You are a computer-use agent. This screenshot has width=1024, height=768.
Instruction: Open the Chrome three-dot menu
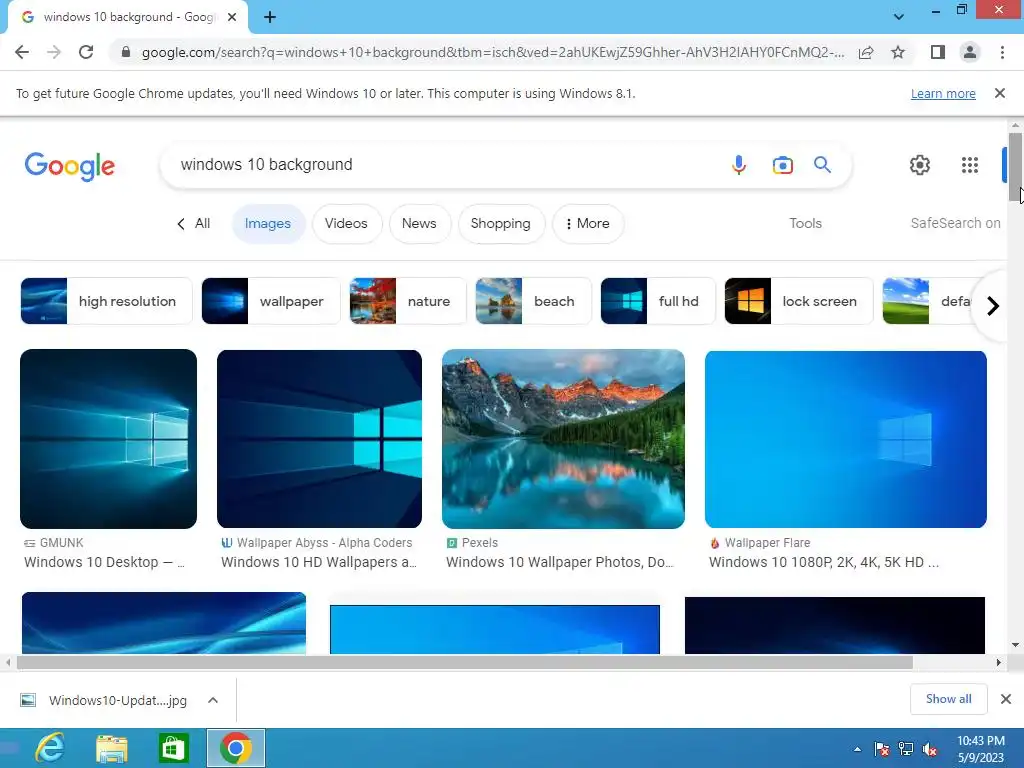point(1002,52)
